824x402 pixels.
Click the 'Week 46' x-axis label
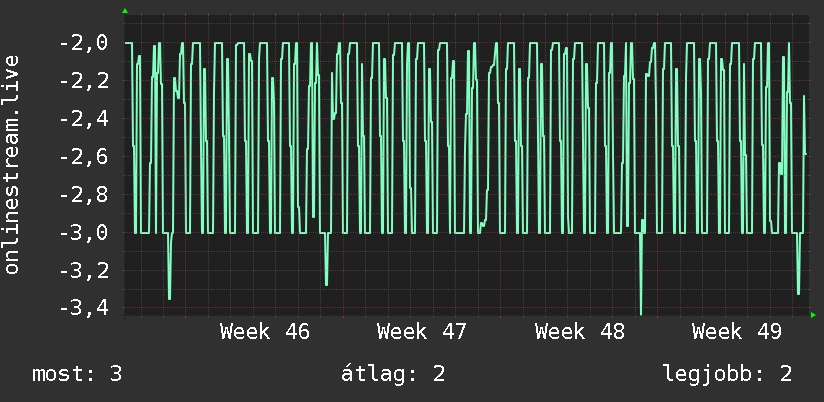coord(265,332)
